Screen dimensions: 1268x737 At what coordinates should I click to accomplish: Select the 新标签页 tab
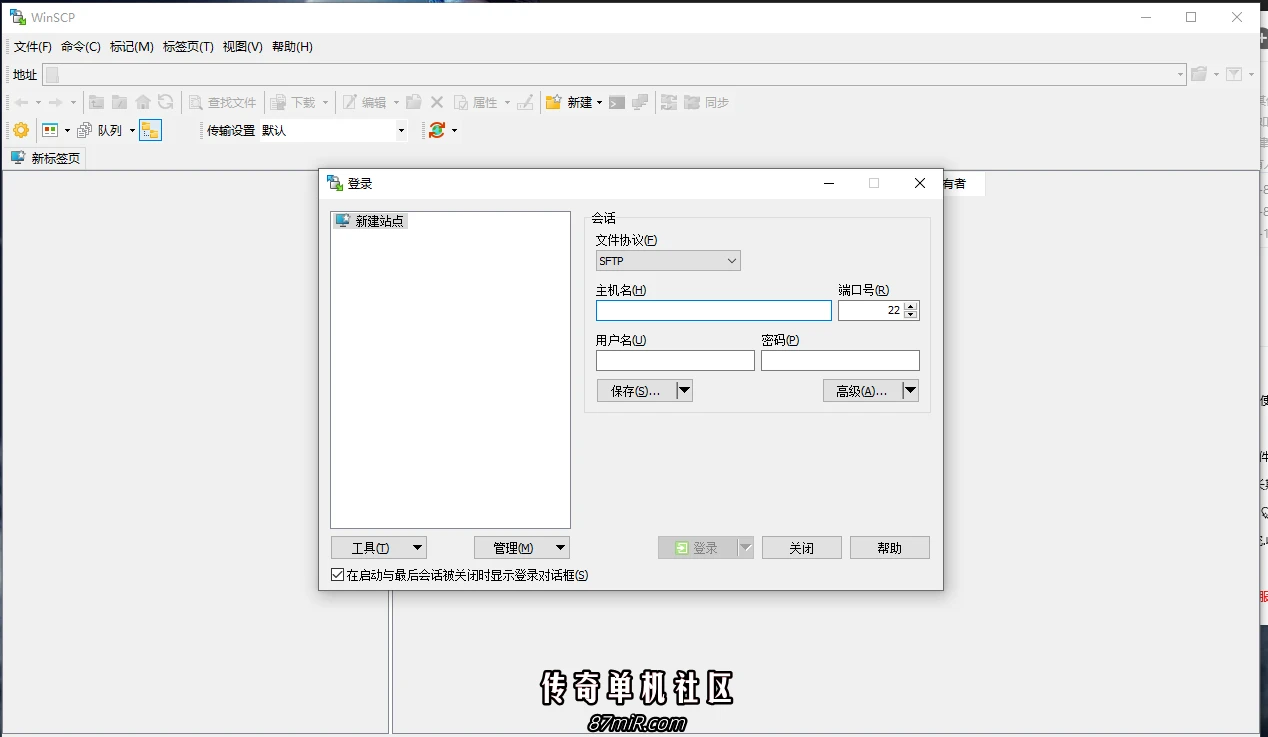[x=46, y=158]
